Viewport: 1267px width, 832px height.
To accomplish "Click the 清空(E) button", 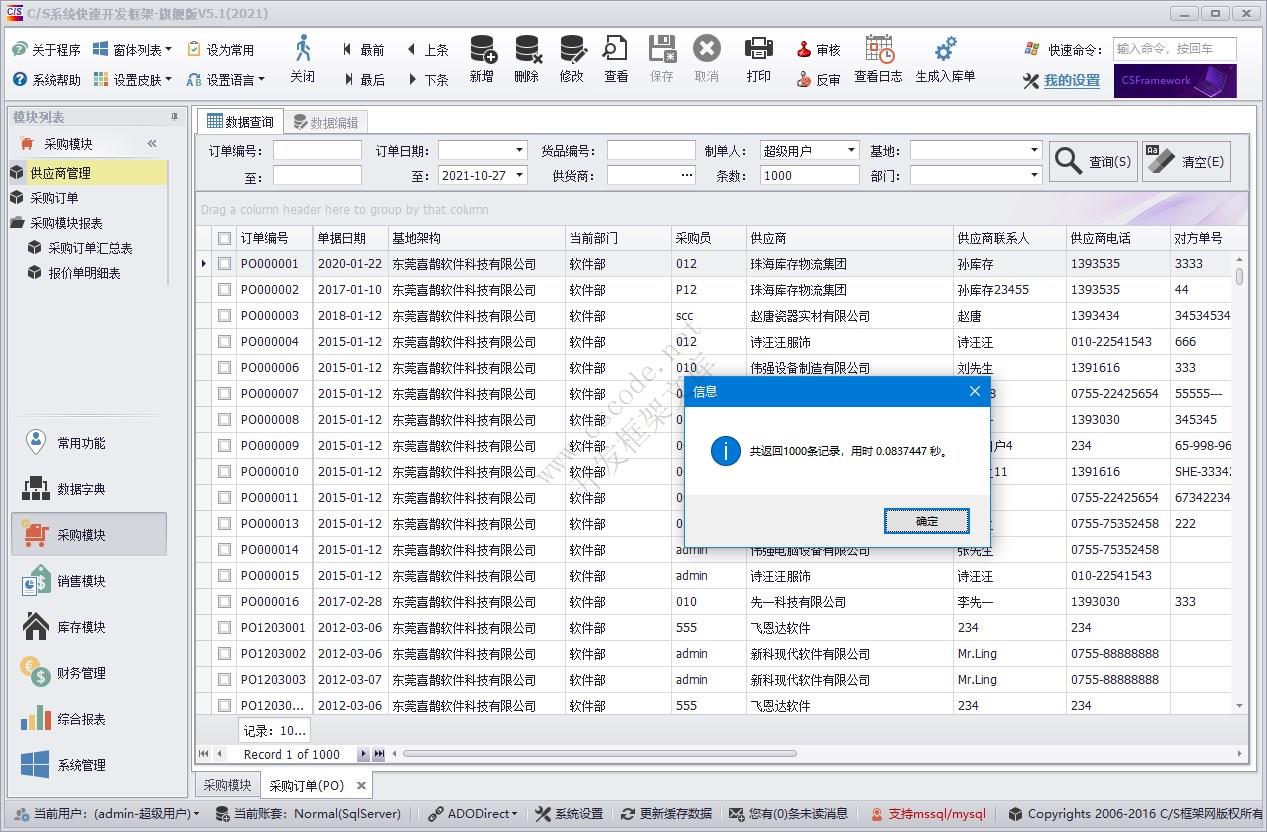I will coord(1185,160).
